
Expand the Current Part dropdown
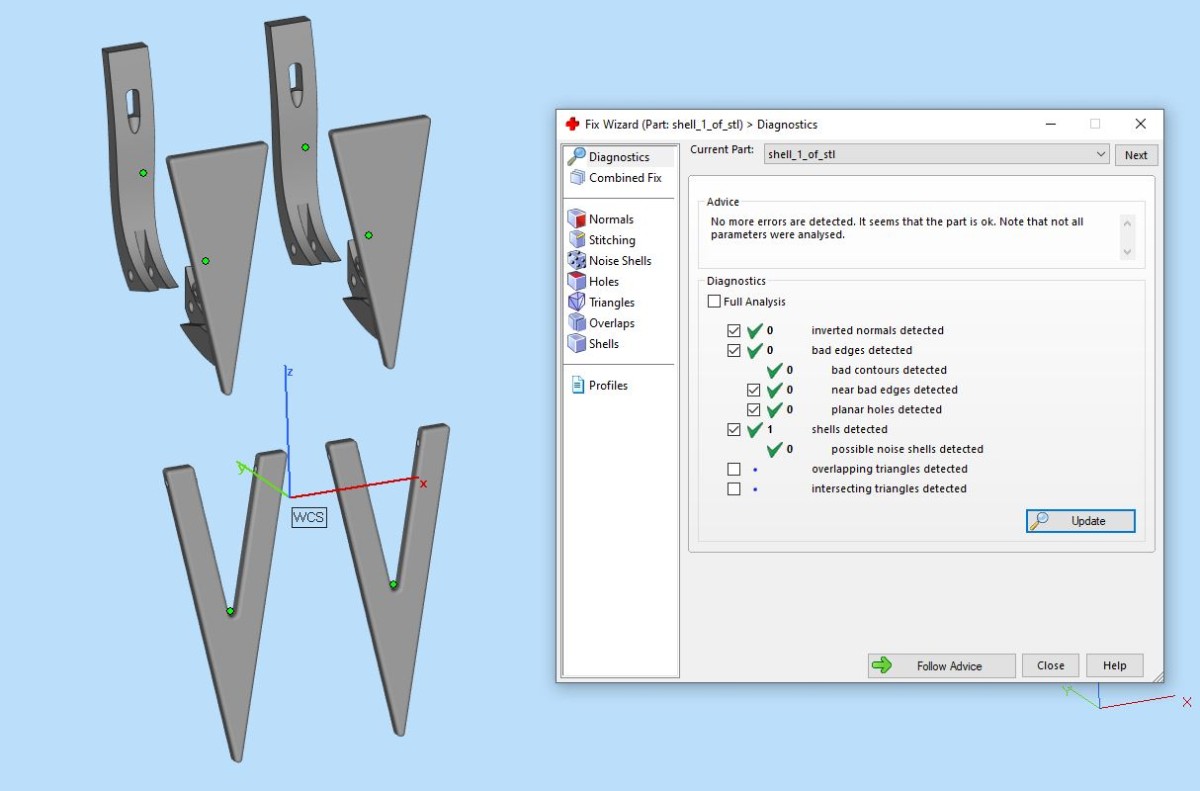click(1100, 155)
